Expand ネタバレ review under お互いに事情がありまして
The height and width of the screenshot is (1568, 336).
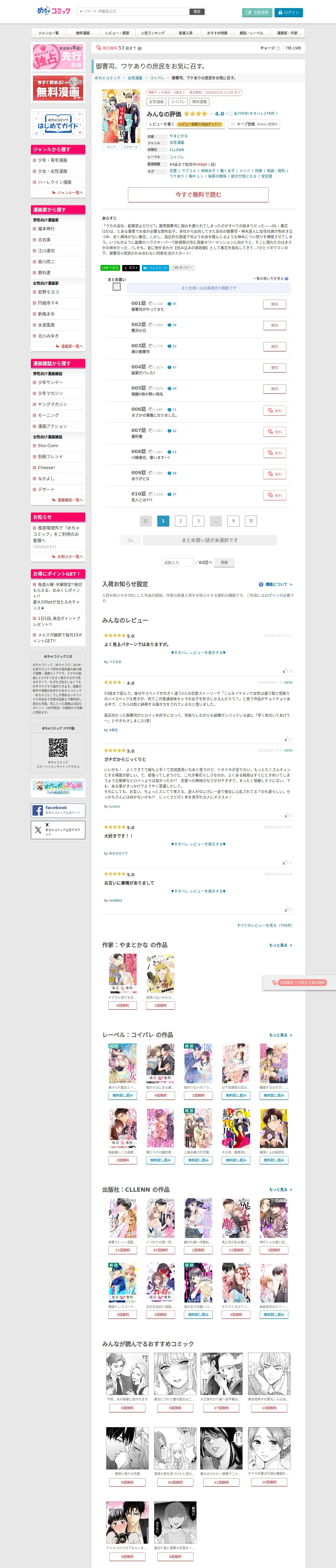[198, 891]
